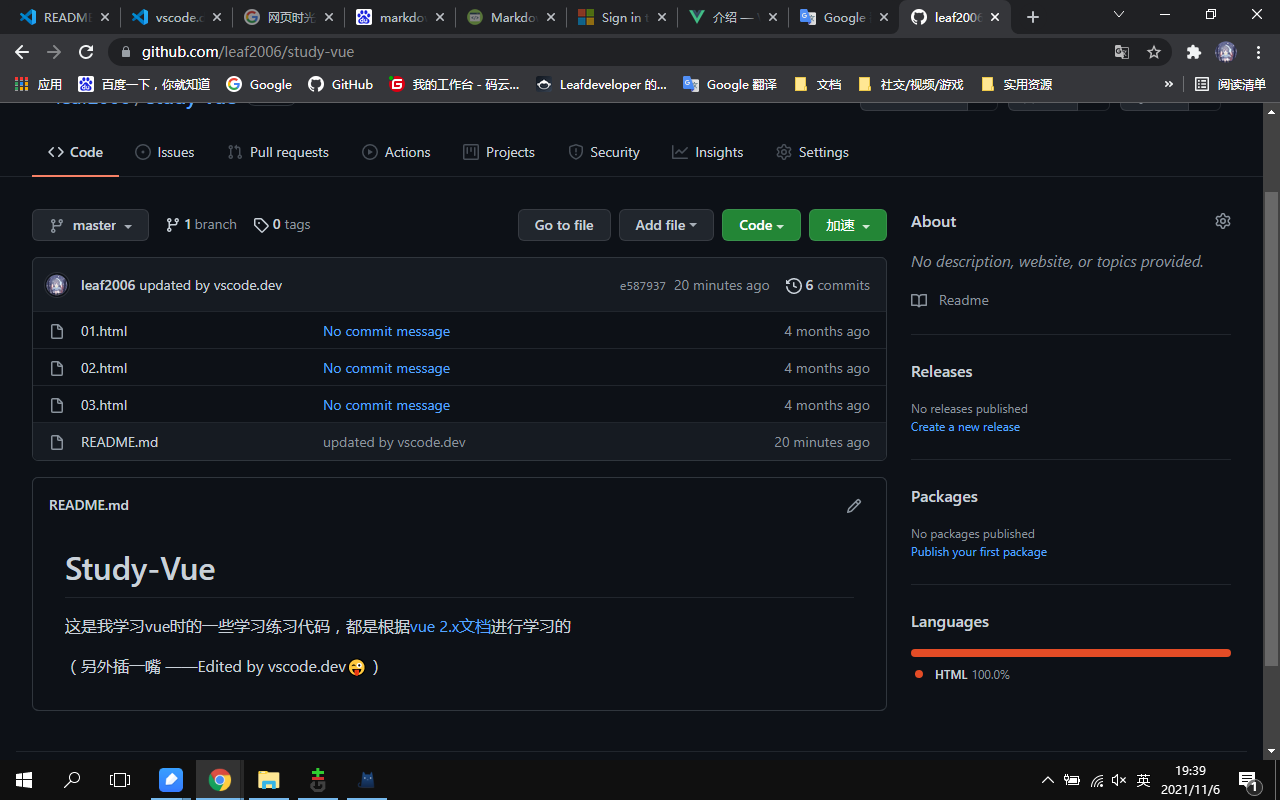Image resolution: width=1280 pixels, height=800 pixels.
Task: Click the translate page icon in address bar
Action: click(x=1122, y=52)
